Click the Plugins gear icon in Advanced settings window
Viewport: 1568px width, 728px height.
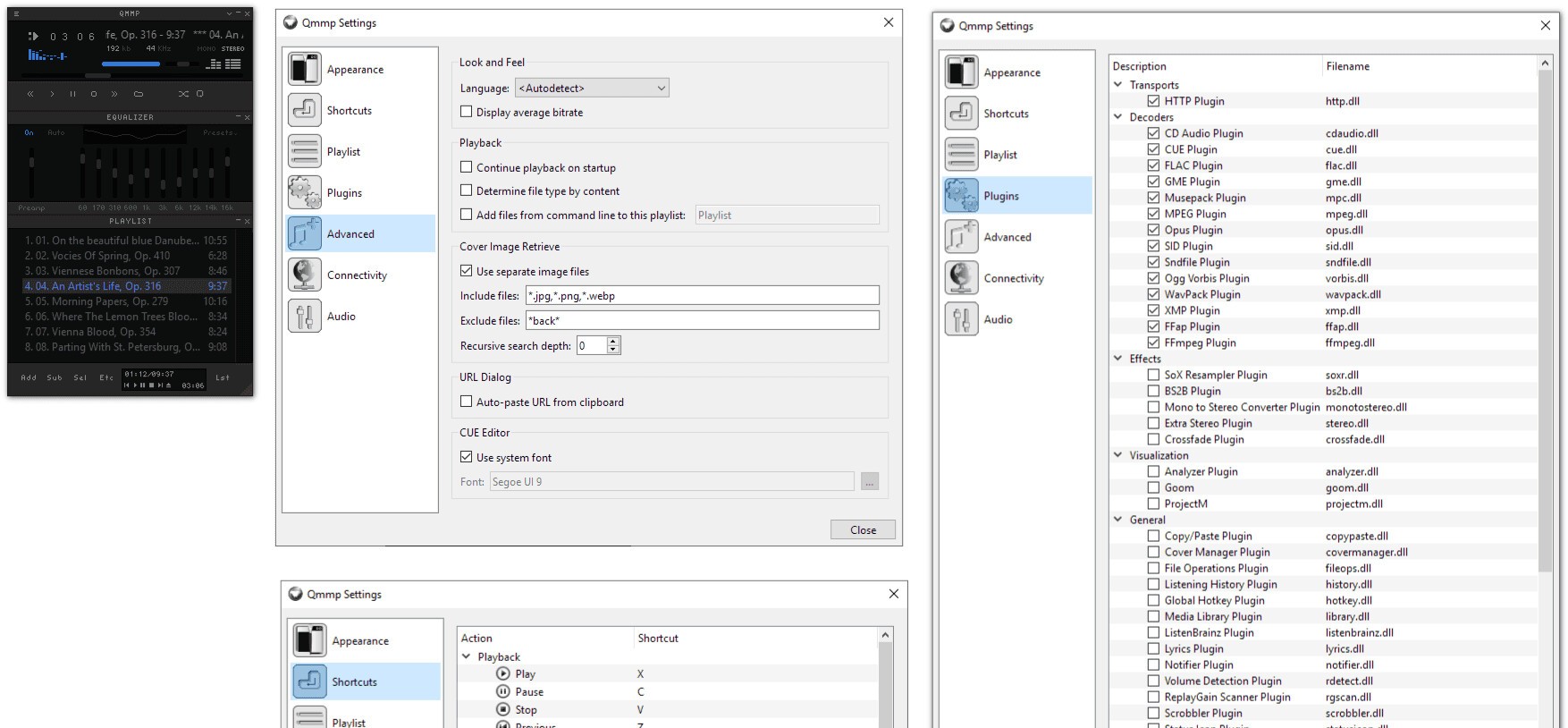304,192
